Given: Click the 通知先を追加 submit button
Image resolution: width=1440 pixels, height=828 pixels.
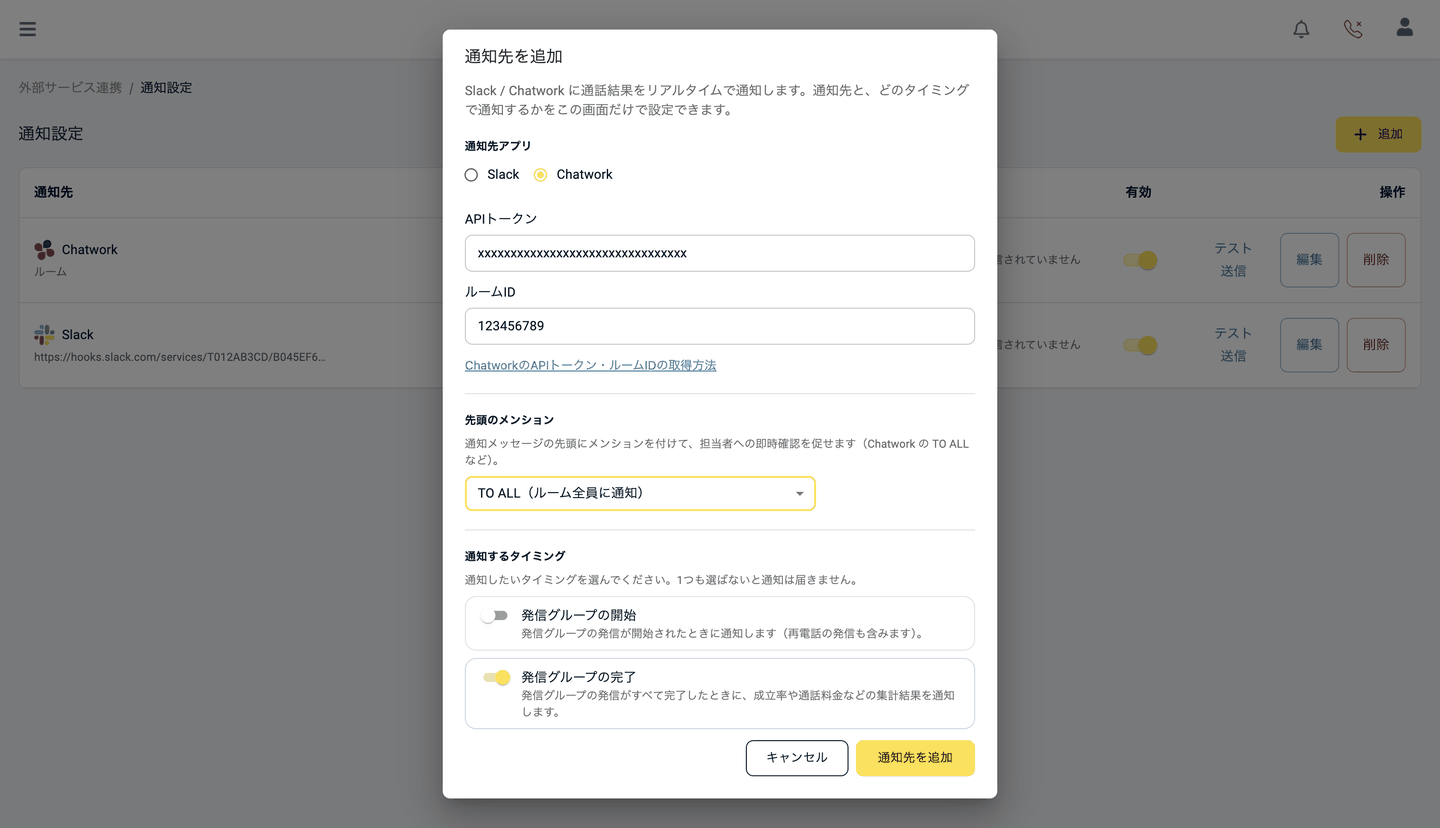Looking at the screenshot, I should click(915, 758).
